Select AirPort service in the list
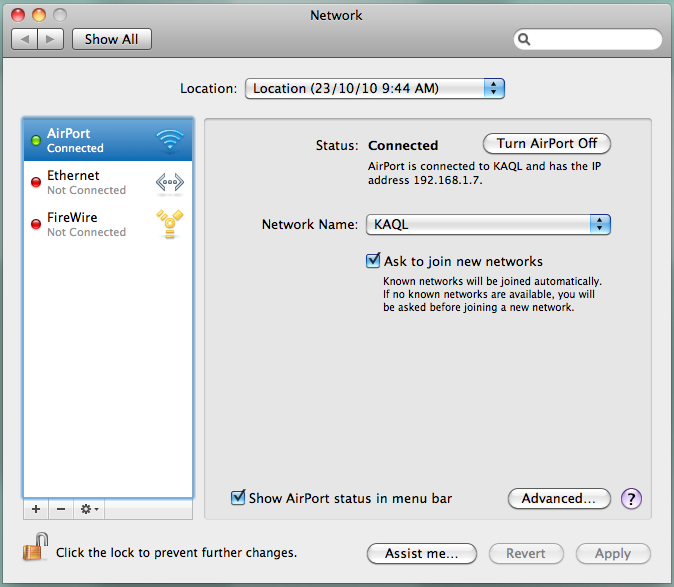The image size is (674, 587). point(108,140)
